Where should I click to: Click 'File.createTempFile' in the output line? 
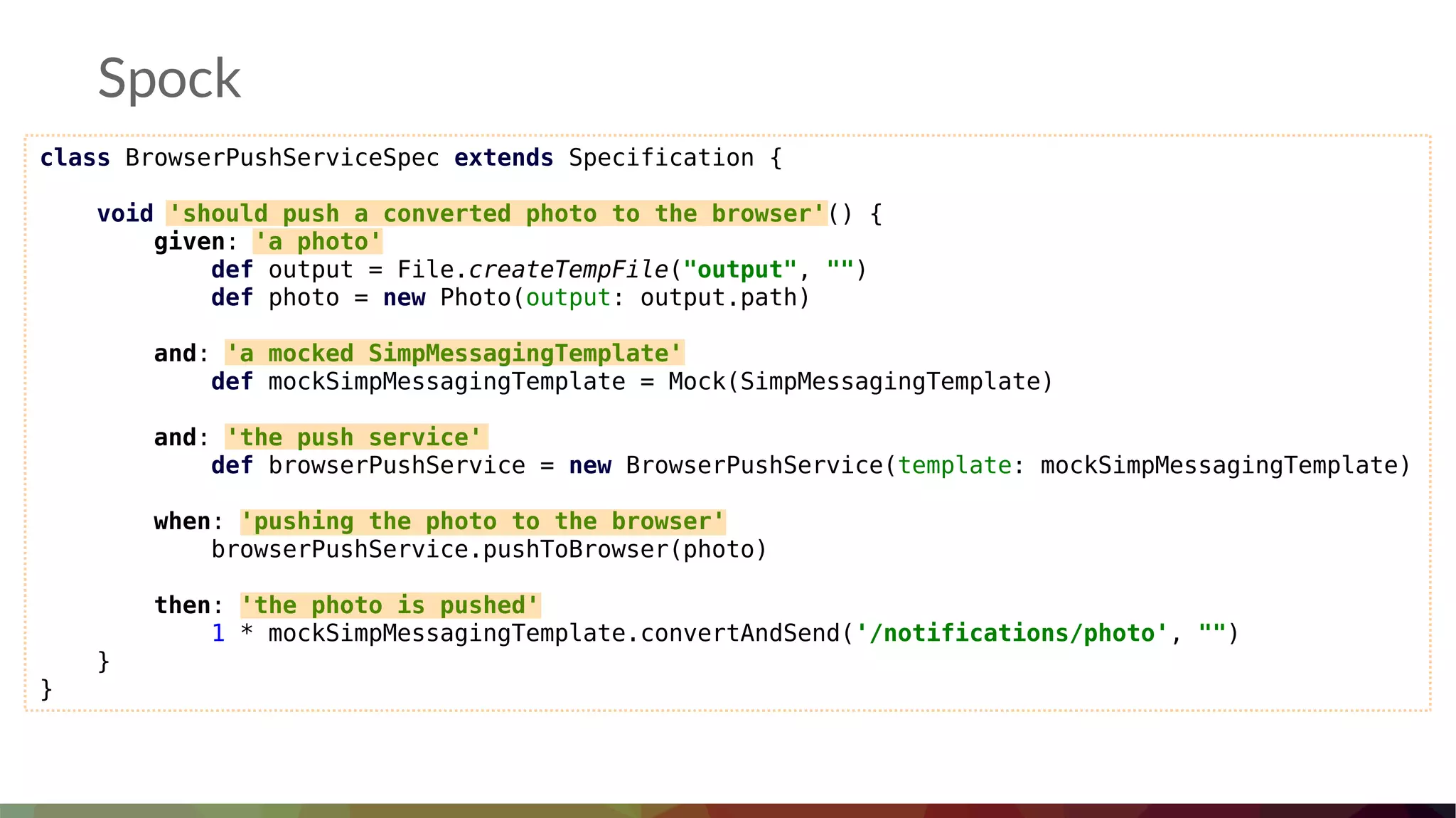click(x=532, y=270)
